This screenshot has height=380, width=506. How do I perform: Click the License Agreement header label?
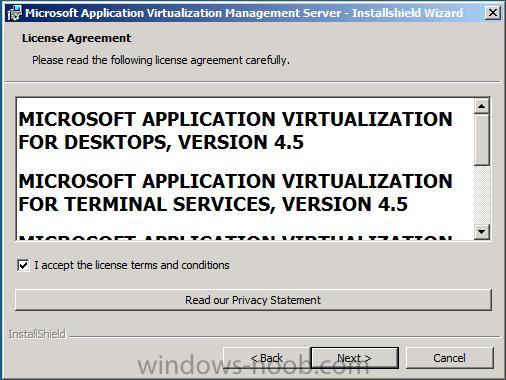coord(76,38)
